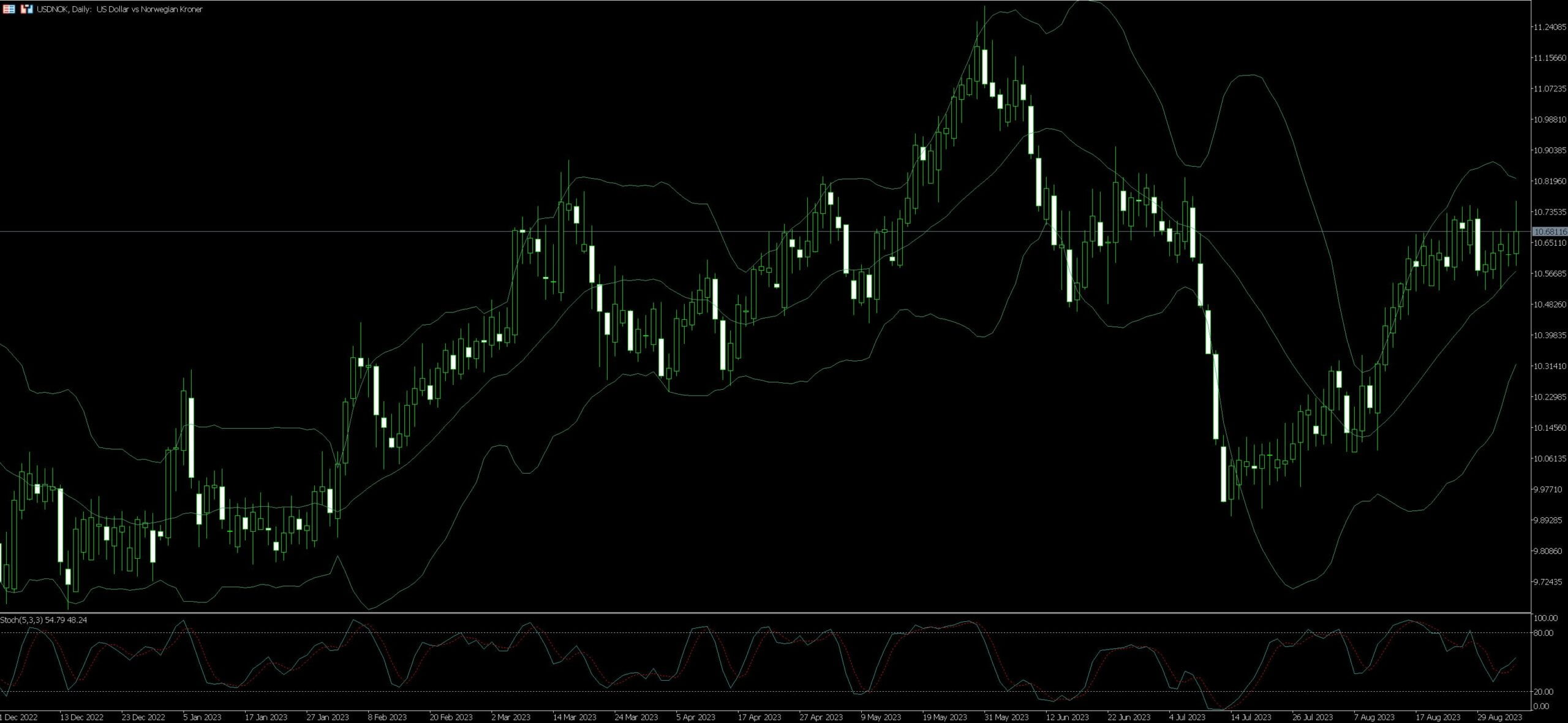Click the 1 Dec 2022 label on the time axis

[x=18, y=717]
